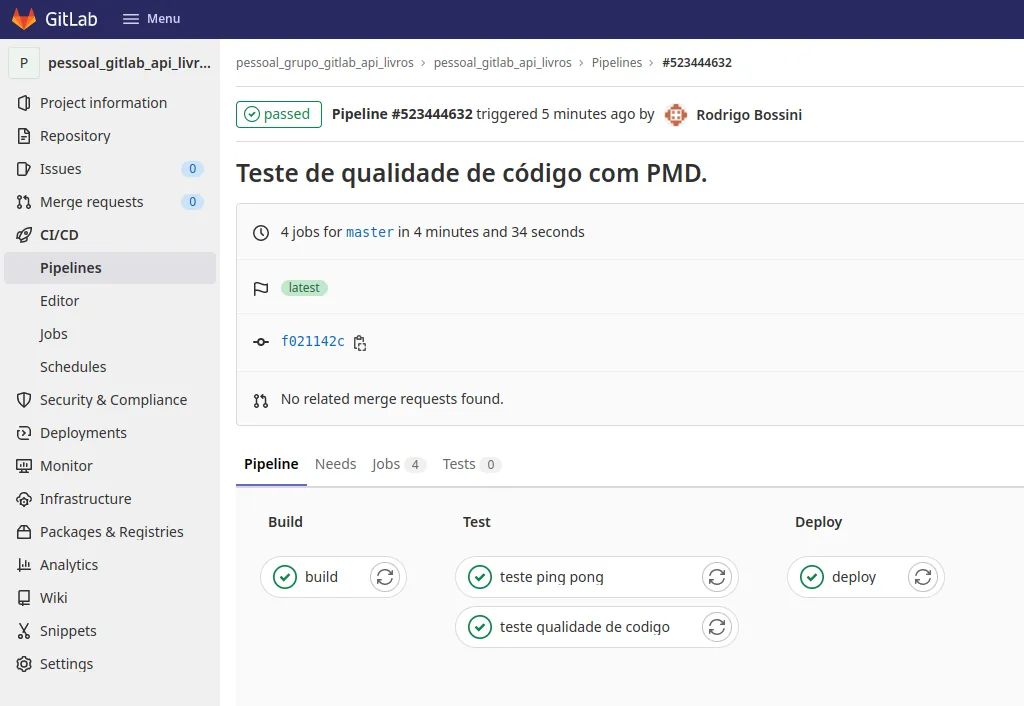Open the CI/CD Editor

[x=59, y=301]
